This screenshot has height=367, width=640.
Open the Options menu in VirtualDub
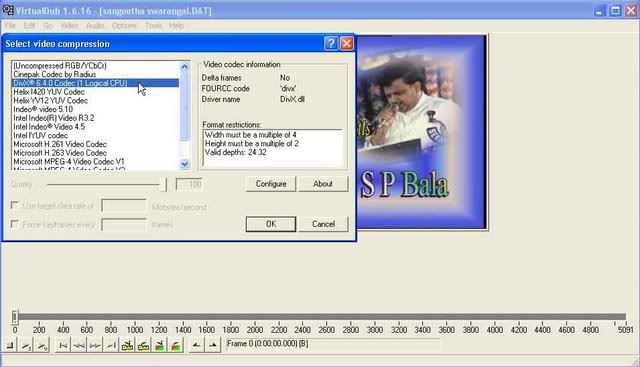pos(124,25)
